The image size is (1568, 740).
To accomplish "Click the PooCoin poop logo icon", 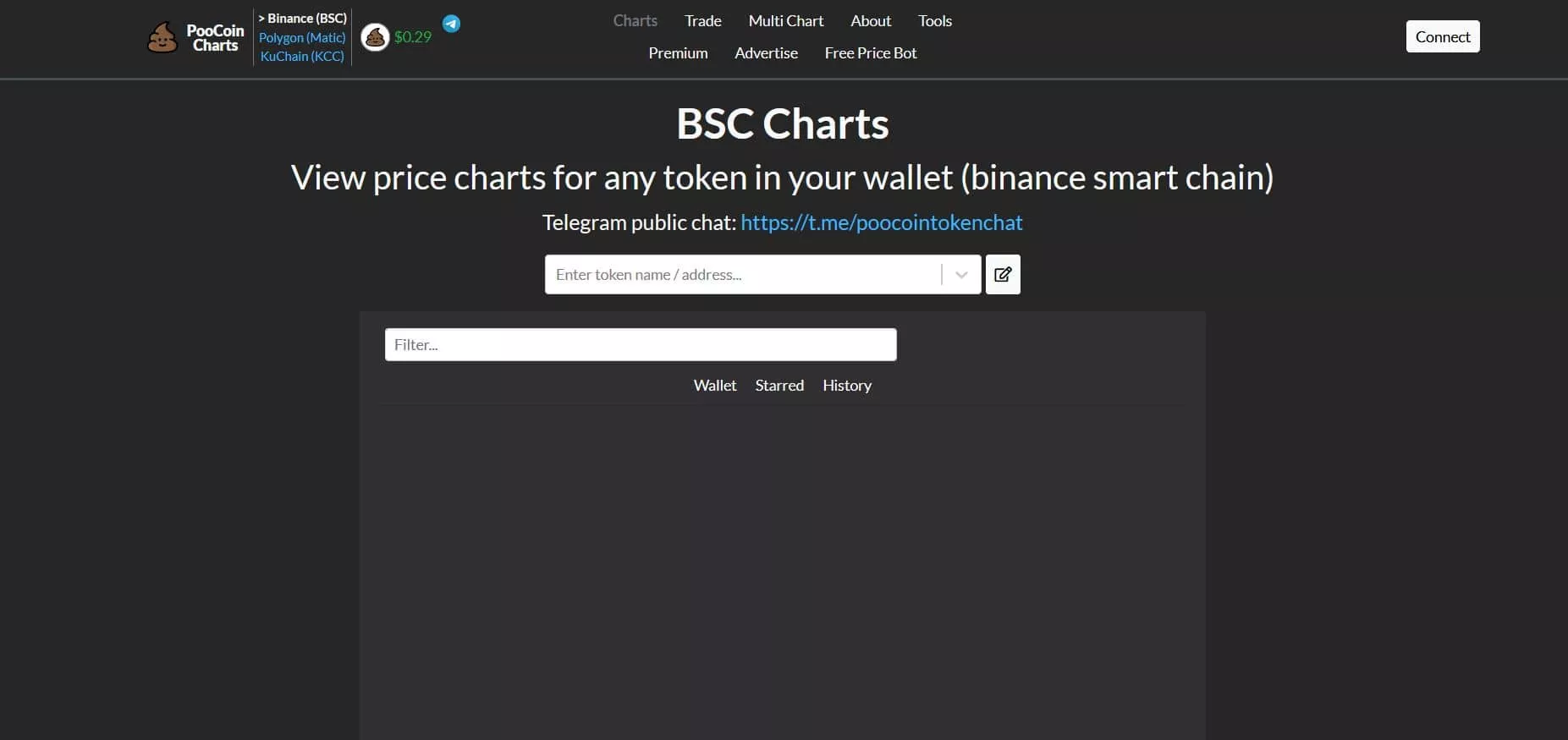I will click(162, 37).
